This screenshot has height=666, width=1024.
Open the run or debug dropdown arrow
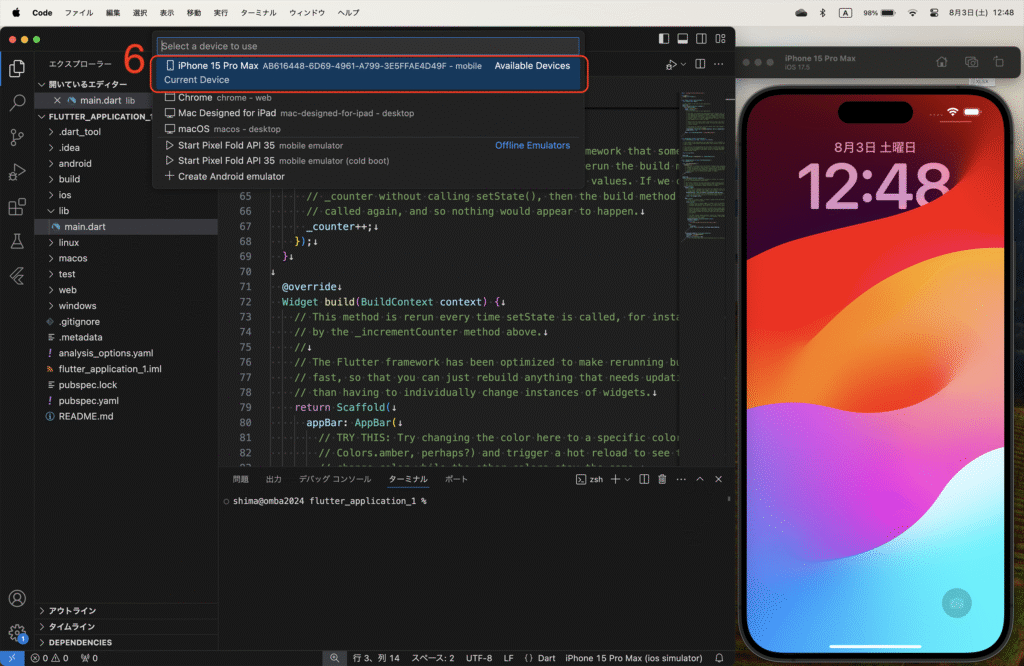tap(683, 64)
